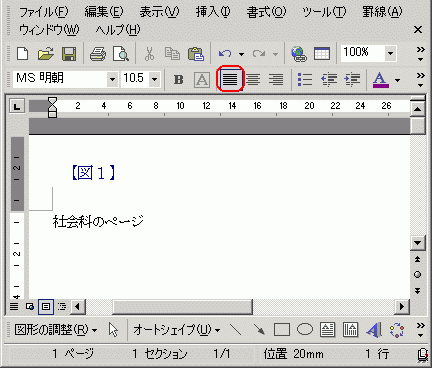Viewport: 432px width, 368px height.
Task: Select the oval drawing tool
Action: point(305,329)
